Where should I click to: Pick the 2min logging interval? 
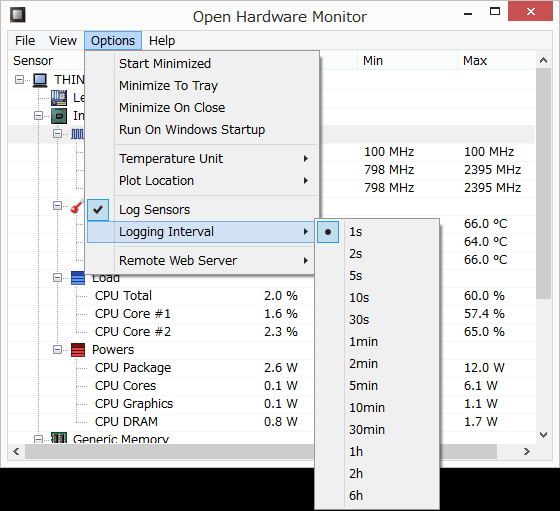[377, 364]
